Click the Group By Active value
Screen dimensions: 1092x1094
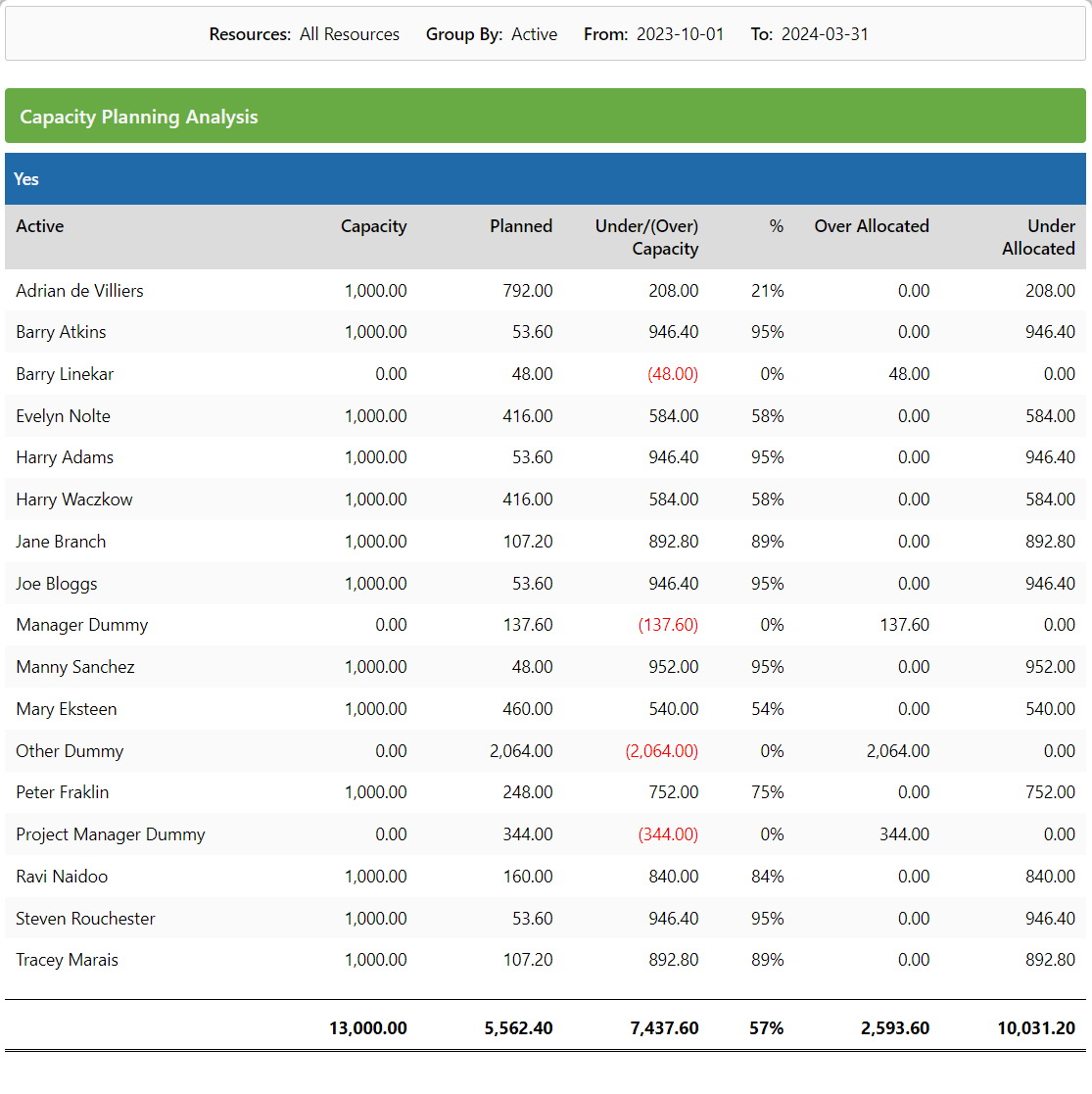pyautogui.click(x=534, y=34)
